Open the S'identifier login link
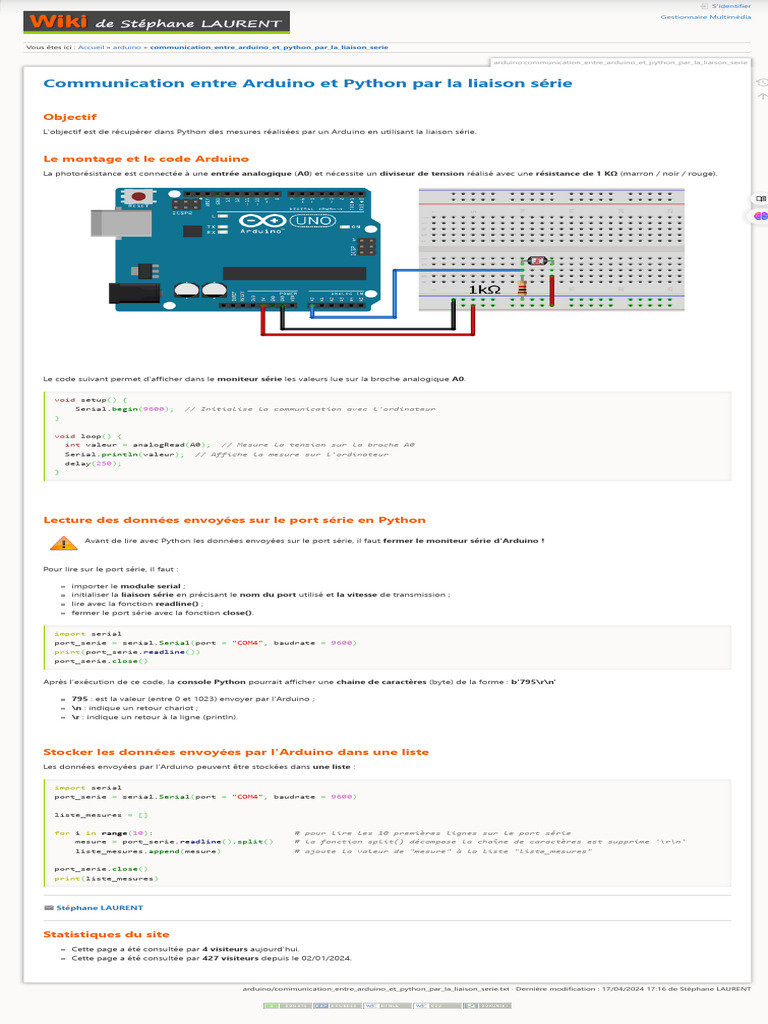The height and width of the screenshot is (1024, 768). [731, 6]
